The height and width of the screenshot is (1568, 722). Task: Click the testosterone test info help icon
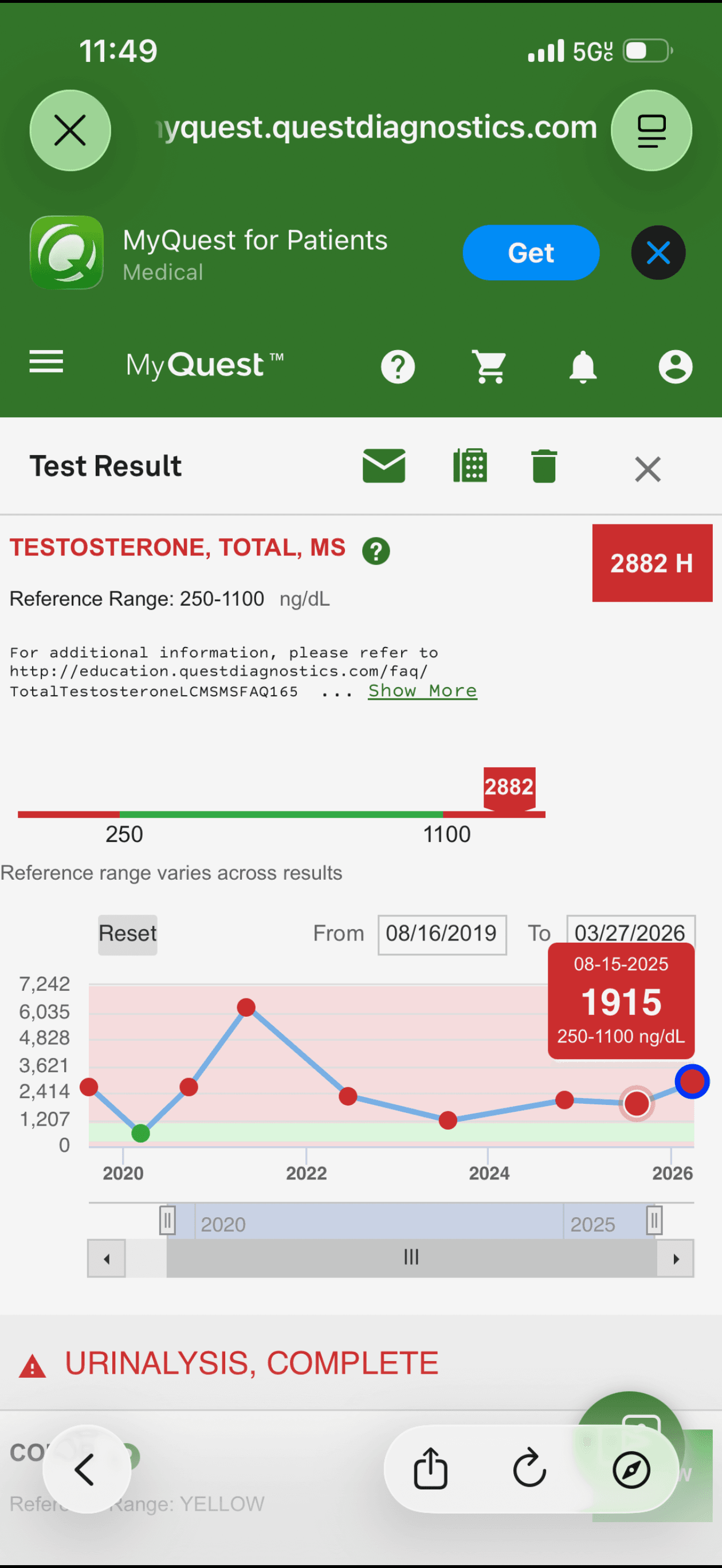coord(375,551)
